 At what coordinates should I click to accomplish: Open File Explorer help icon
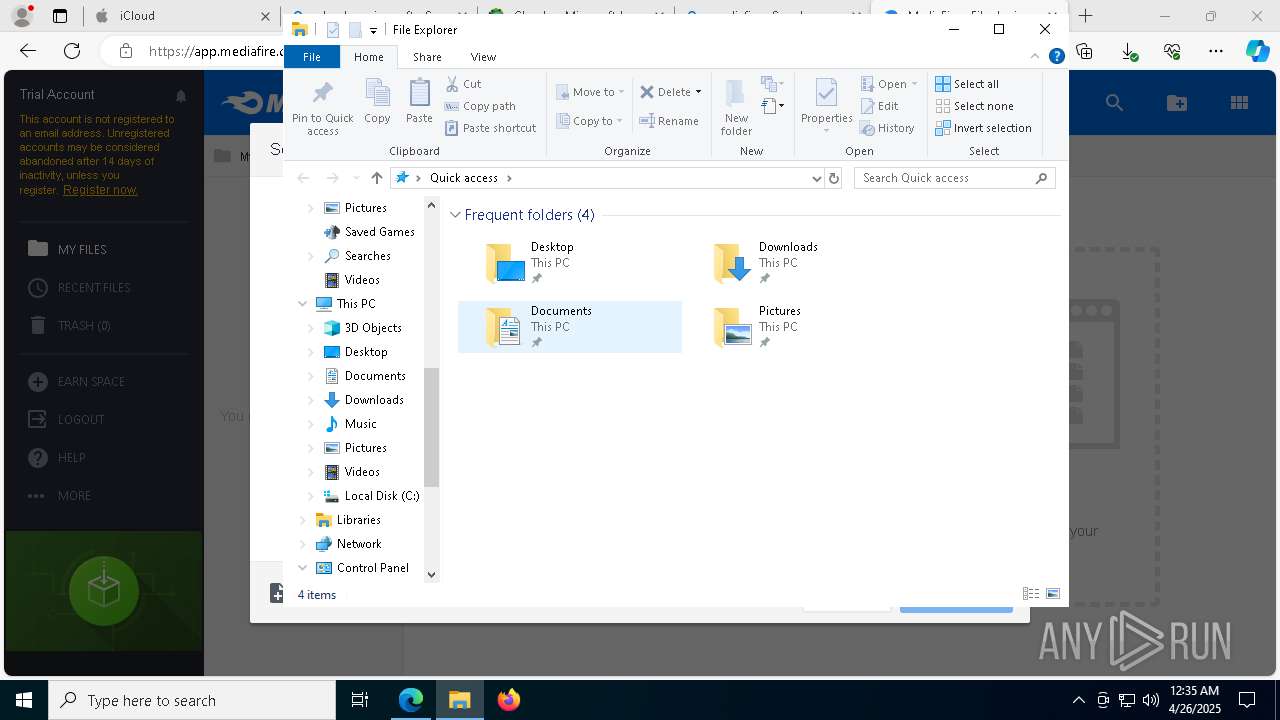point(1056,57)
